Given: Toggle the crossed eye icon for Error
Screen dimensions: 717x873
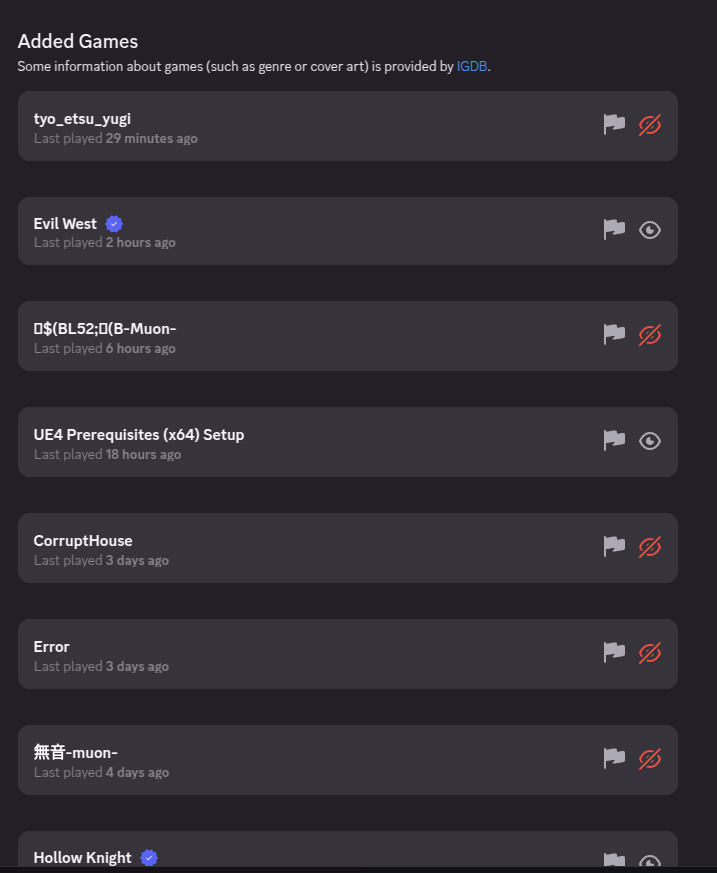Looking at the screenshot, I should 650,653.
